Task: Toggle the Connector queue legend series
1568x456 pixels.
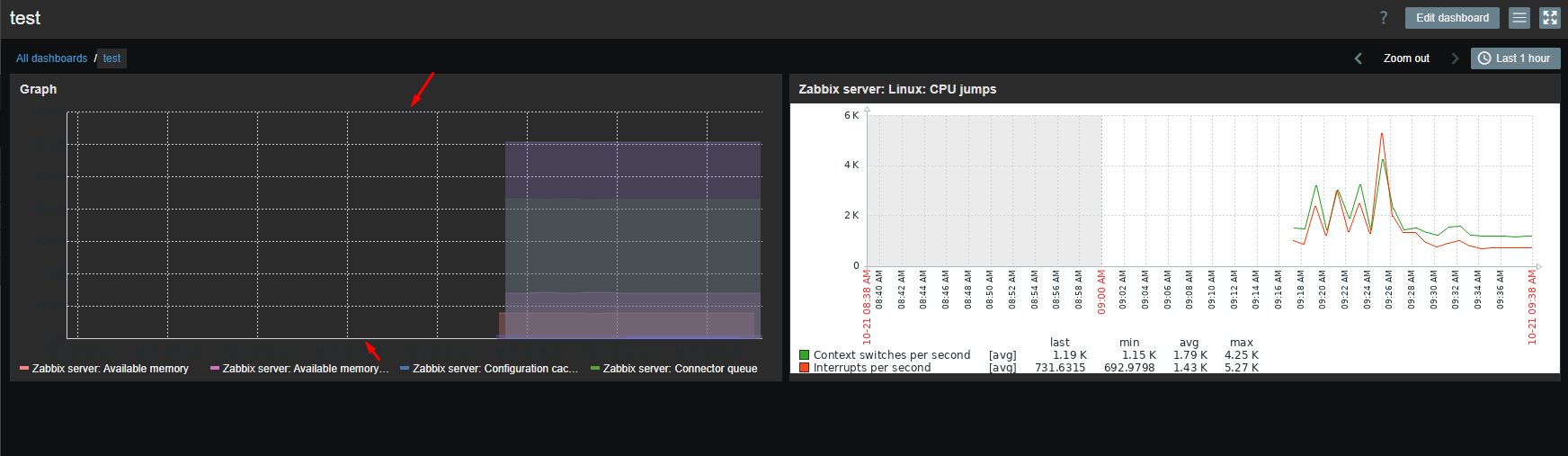Action: pos(680,369)
